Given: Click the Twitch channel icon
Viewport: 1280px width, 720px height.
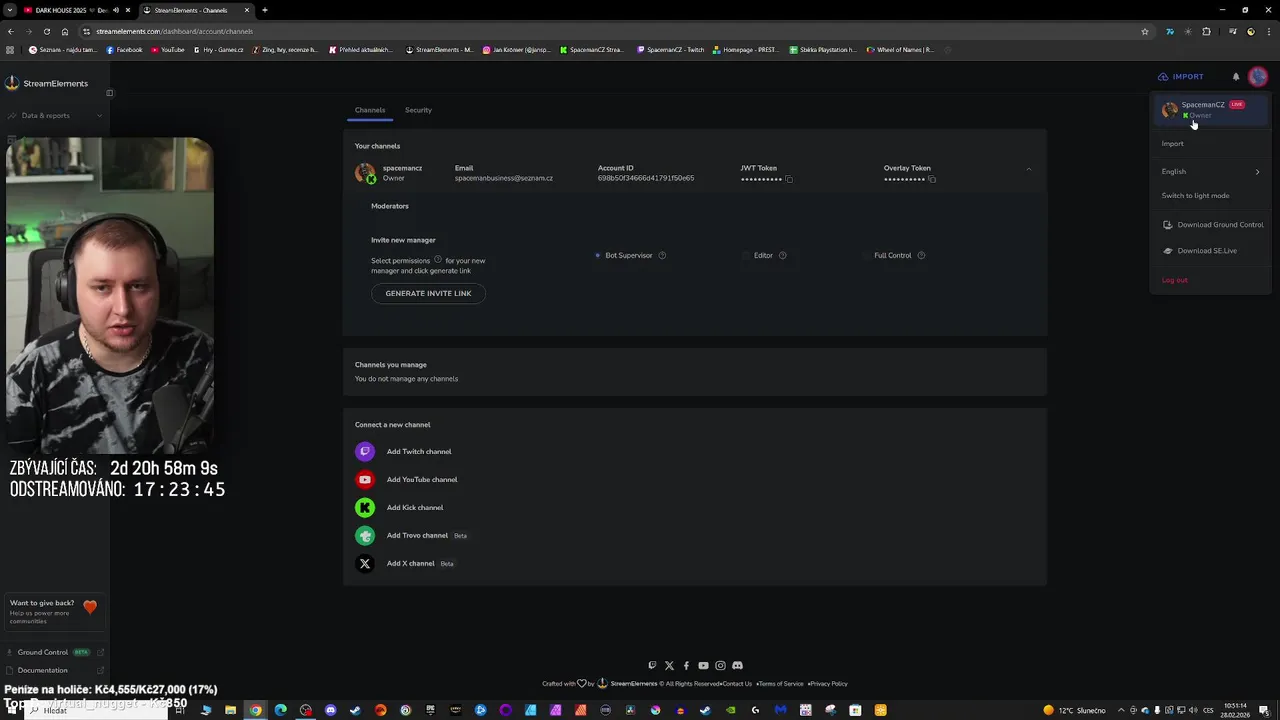Looking at the screenshot, I should tap(365, 451).
